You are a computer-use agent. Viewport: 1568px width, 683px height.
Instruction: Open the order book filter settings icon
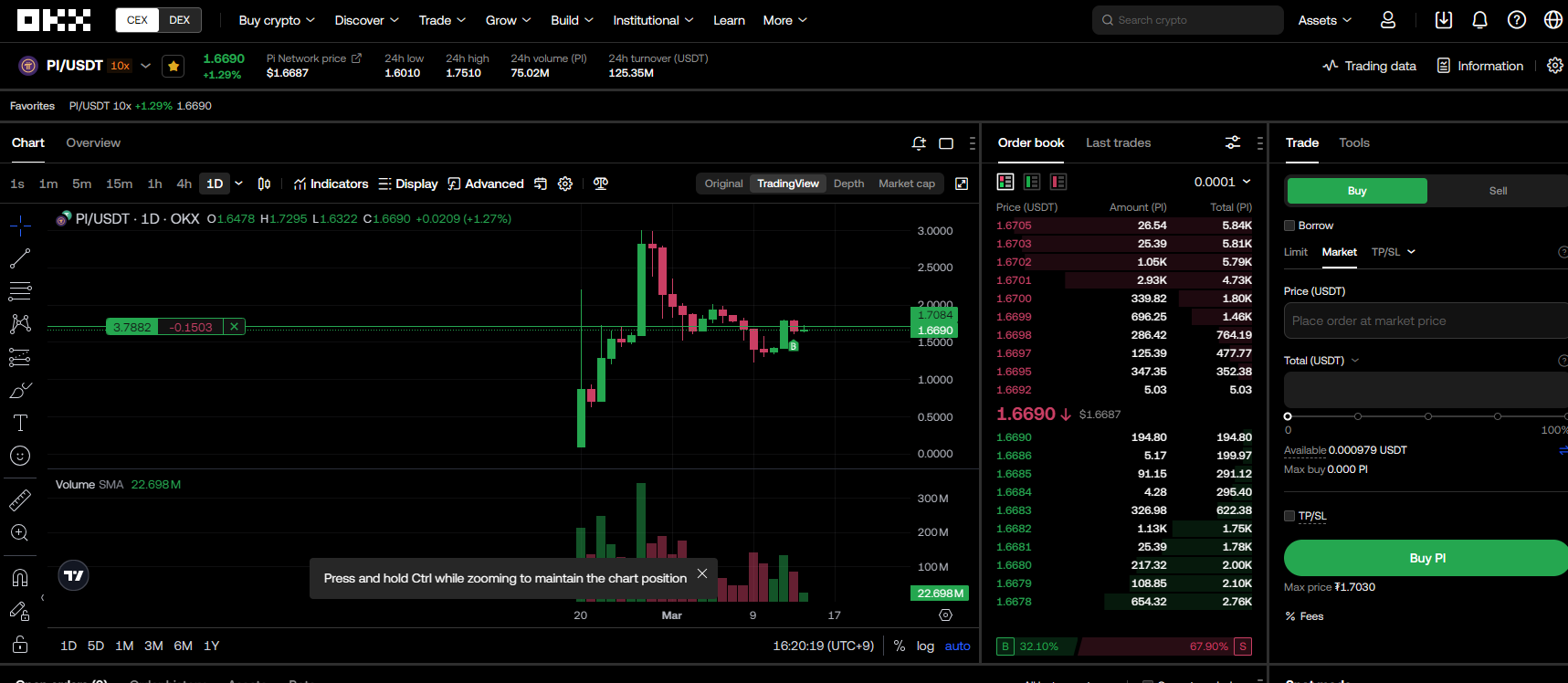tap(1233, 142)
